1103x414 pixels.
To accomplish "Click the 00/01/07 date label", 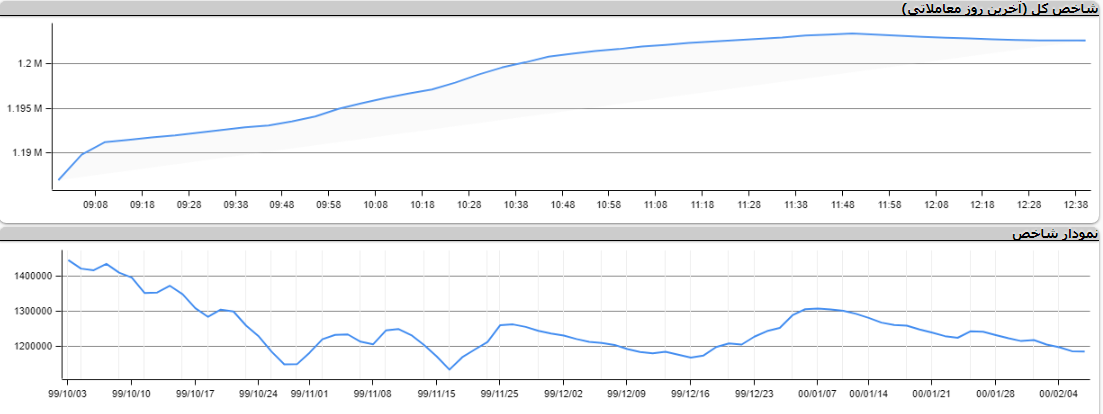I will tap(817, 394).
